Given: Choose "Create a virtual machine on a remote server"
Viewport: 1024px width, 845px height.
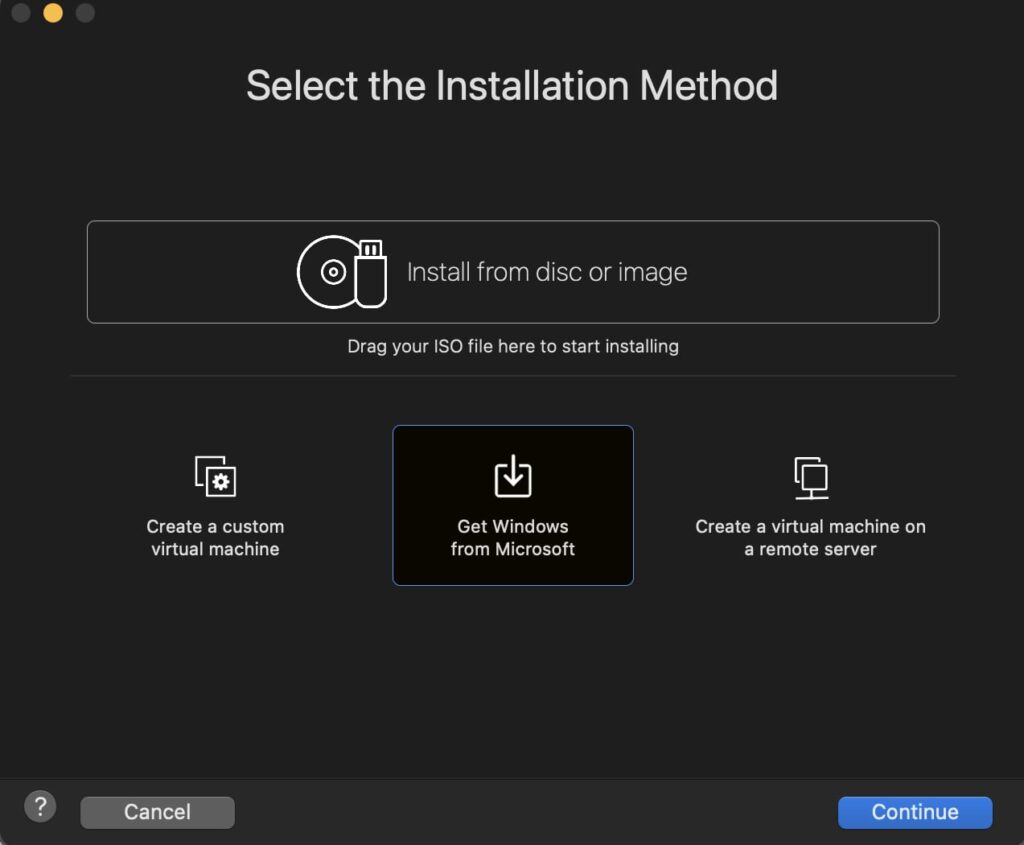Looking at the screenshot, I should [x=810, y=538].
